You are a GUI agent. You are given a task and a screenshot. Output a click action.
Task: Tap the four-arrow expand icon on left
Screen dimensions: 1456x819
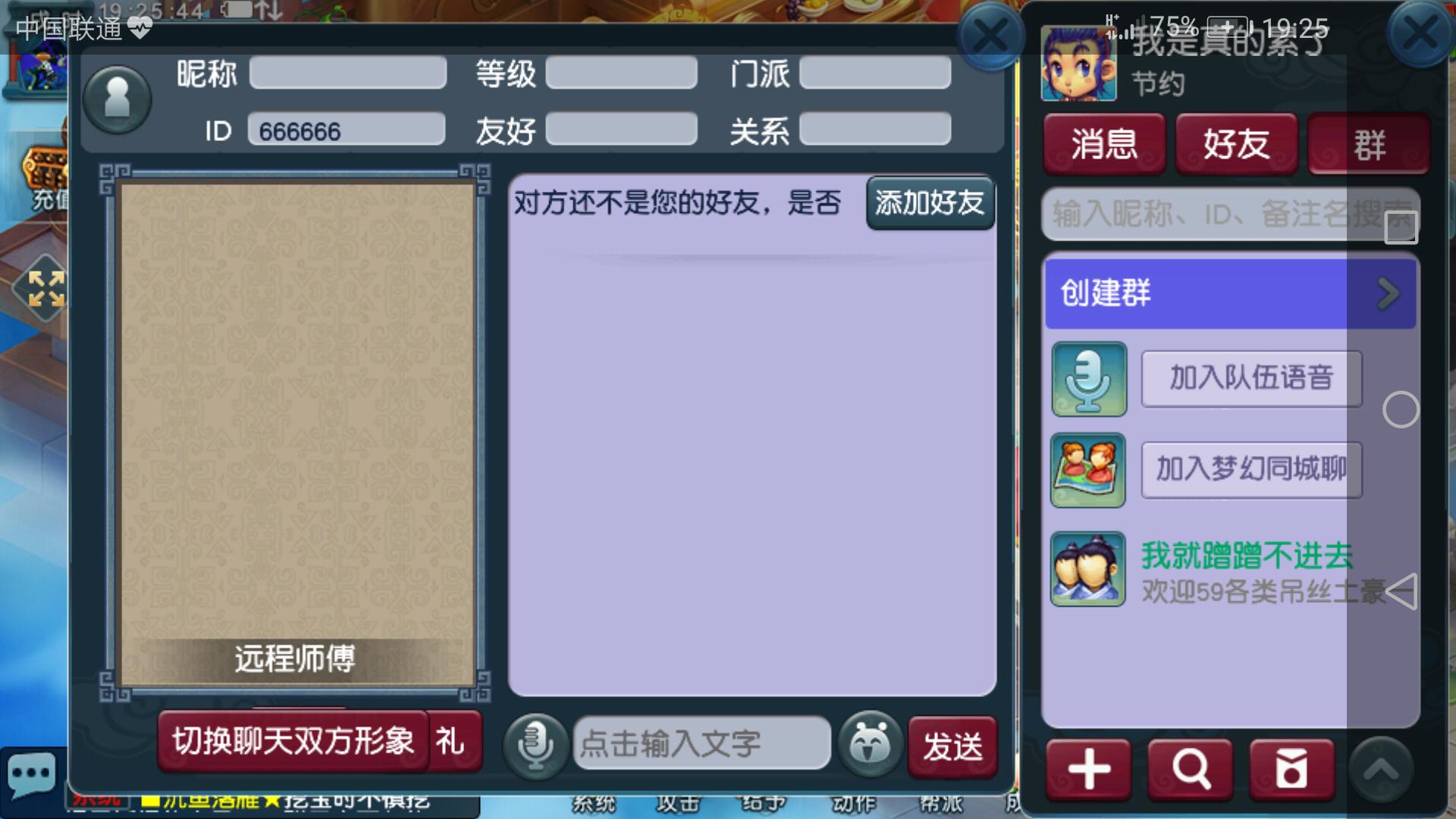[45, 289]
